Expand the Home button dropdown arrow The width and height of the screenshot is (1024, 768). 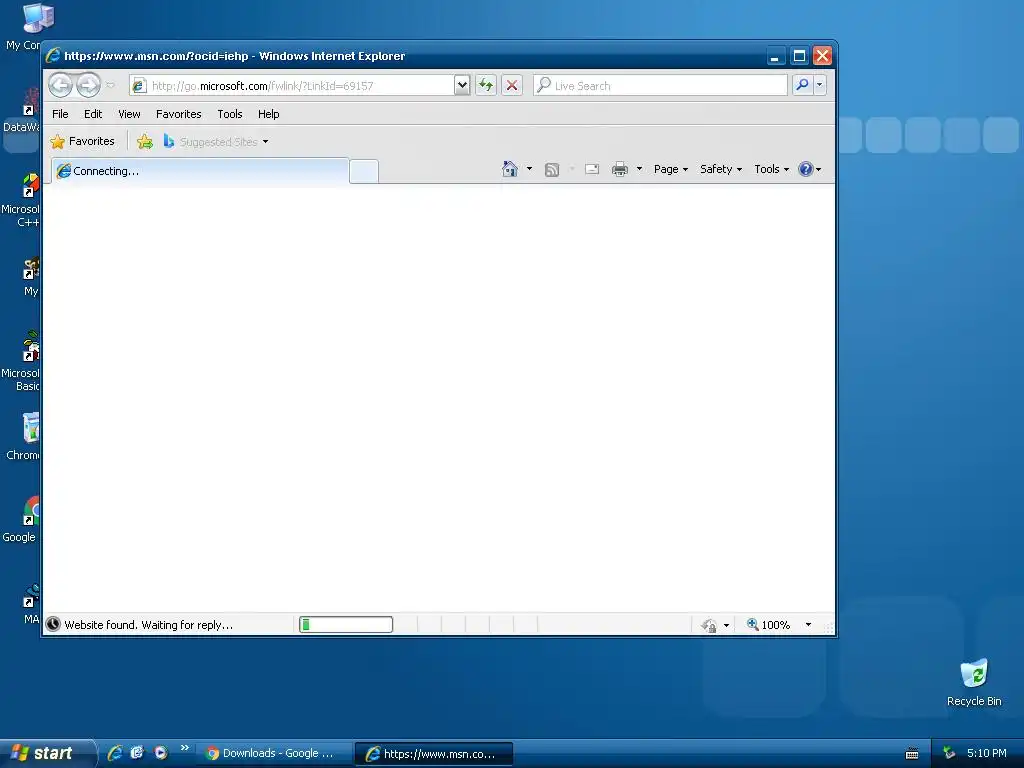[x=529, y=169]
